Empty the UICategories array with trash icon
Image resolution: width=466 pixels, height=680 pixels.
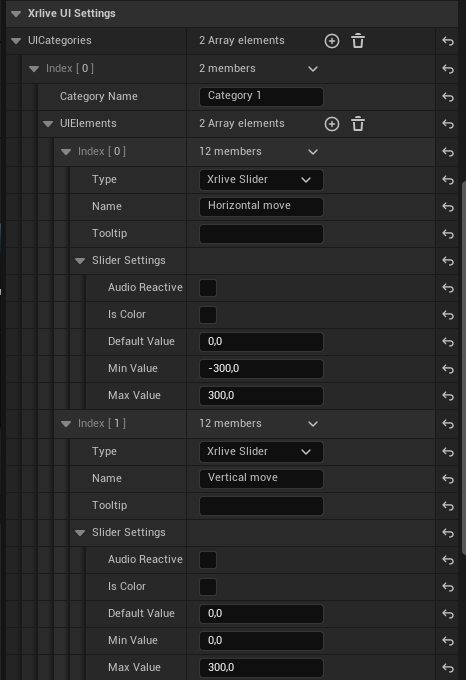coord(358,41)
